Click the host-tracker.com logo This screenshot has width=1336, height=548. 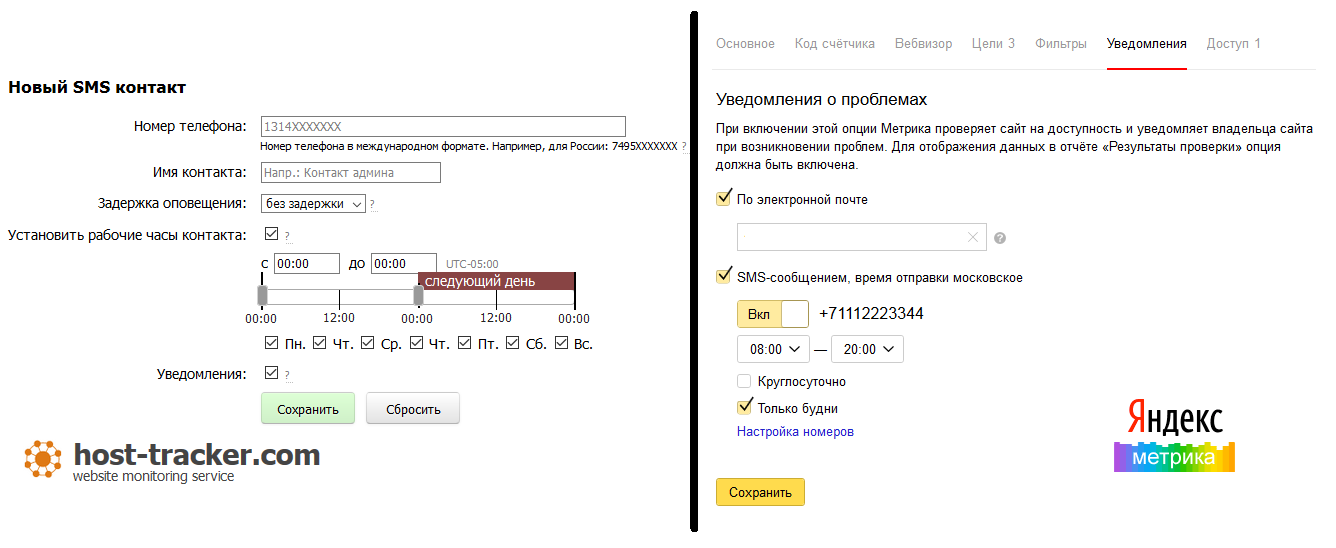coord(172,461)
